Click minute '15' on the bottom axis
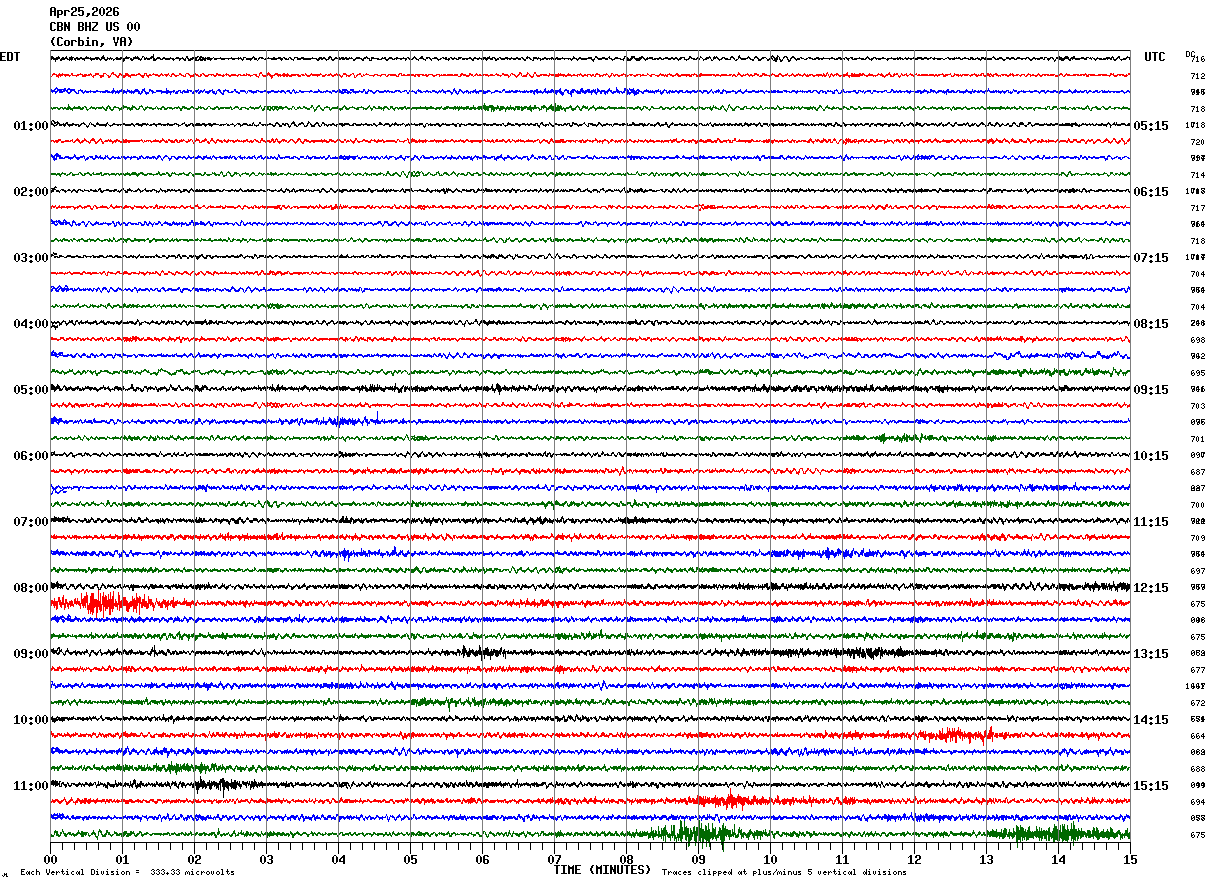The height and width of the screenshot is (886, 1210). pyautogui.click(x=1130, y=859)
